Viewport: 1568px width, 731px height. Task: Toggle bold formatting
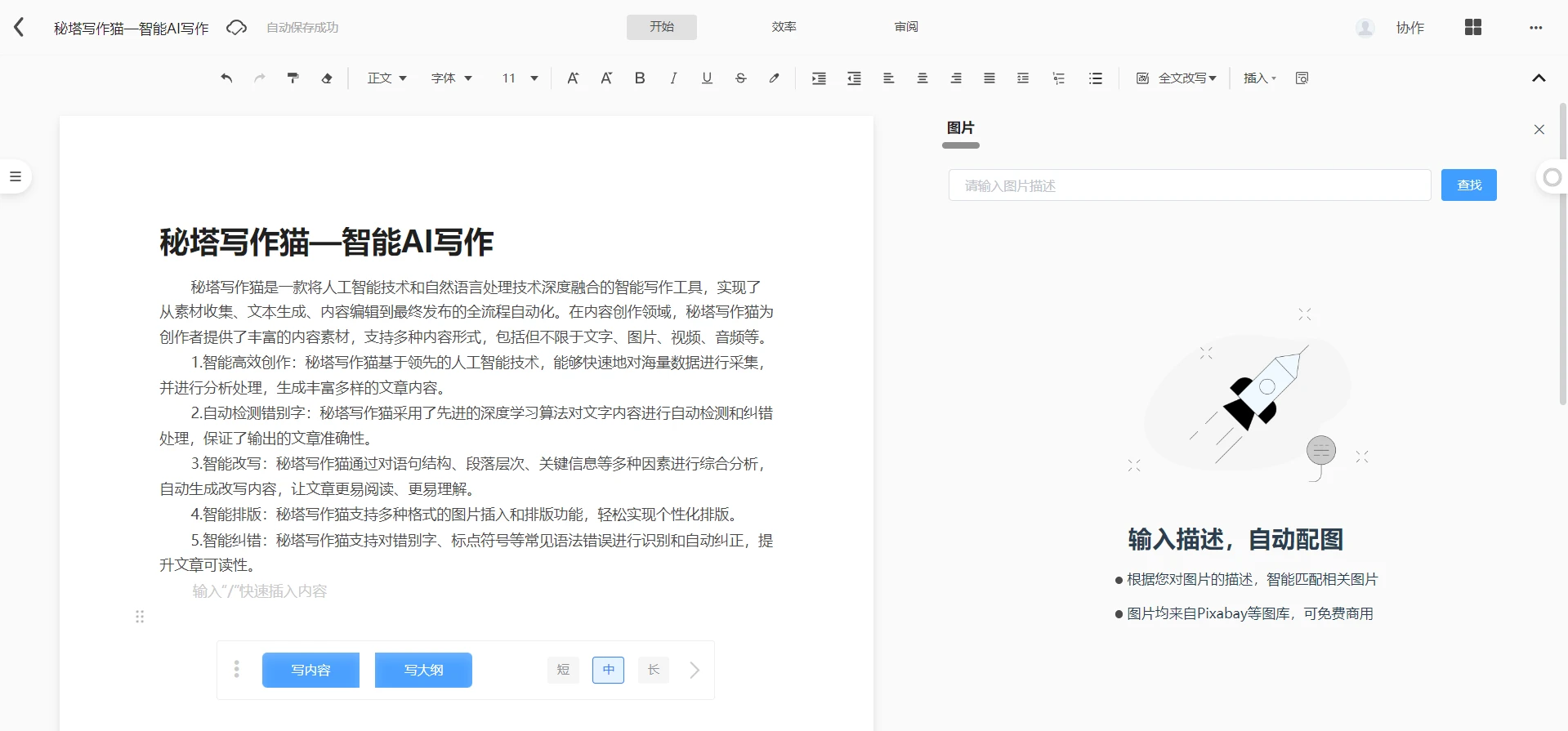point(640,78)
